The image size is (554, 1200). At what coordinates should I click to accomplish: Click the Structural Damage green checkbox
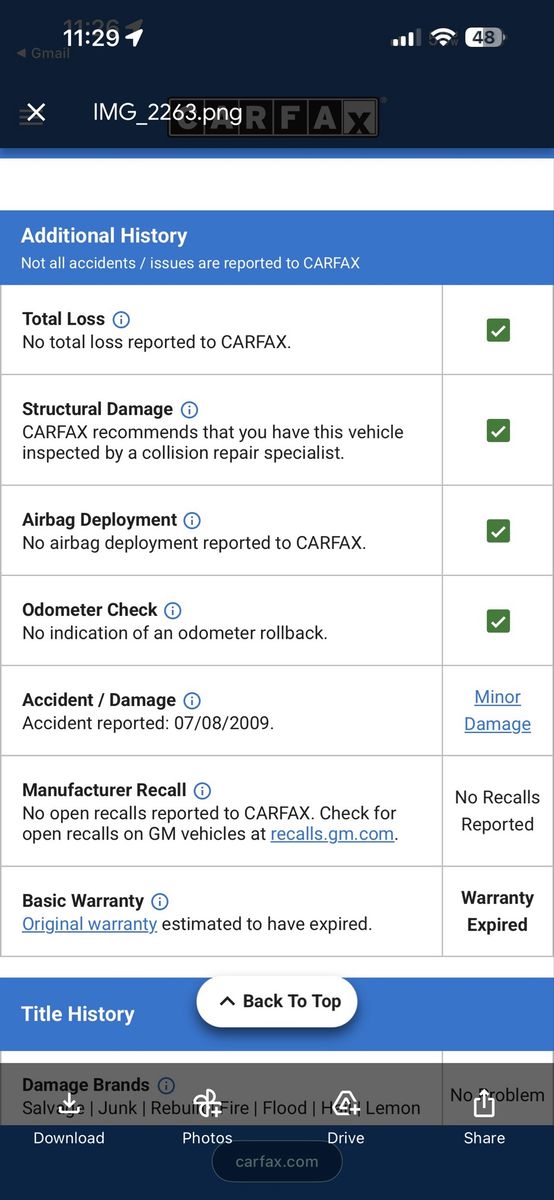(498, 431)
